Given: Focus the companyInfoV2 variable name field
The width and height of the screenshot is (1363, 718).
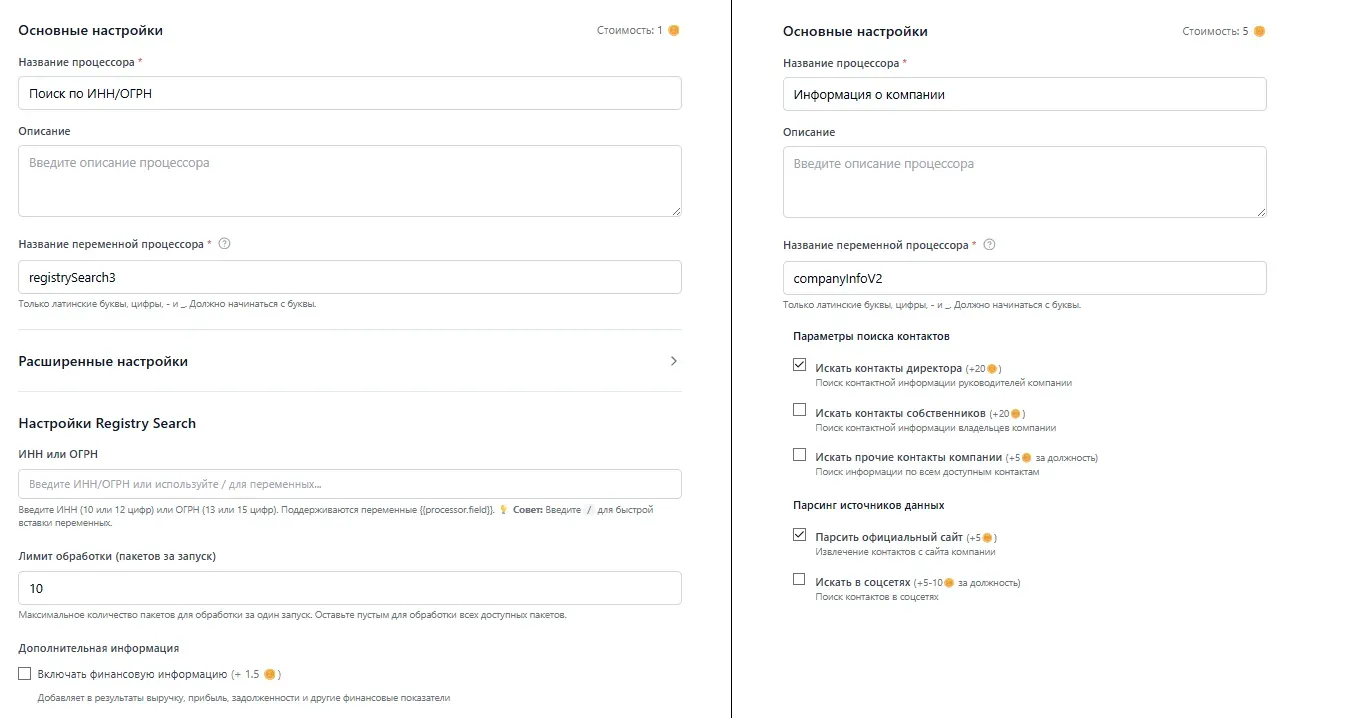Looking at the screenshot, I should [x=1024, y=278].
